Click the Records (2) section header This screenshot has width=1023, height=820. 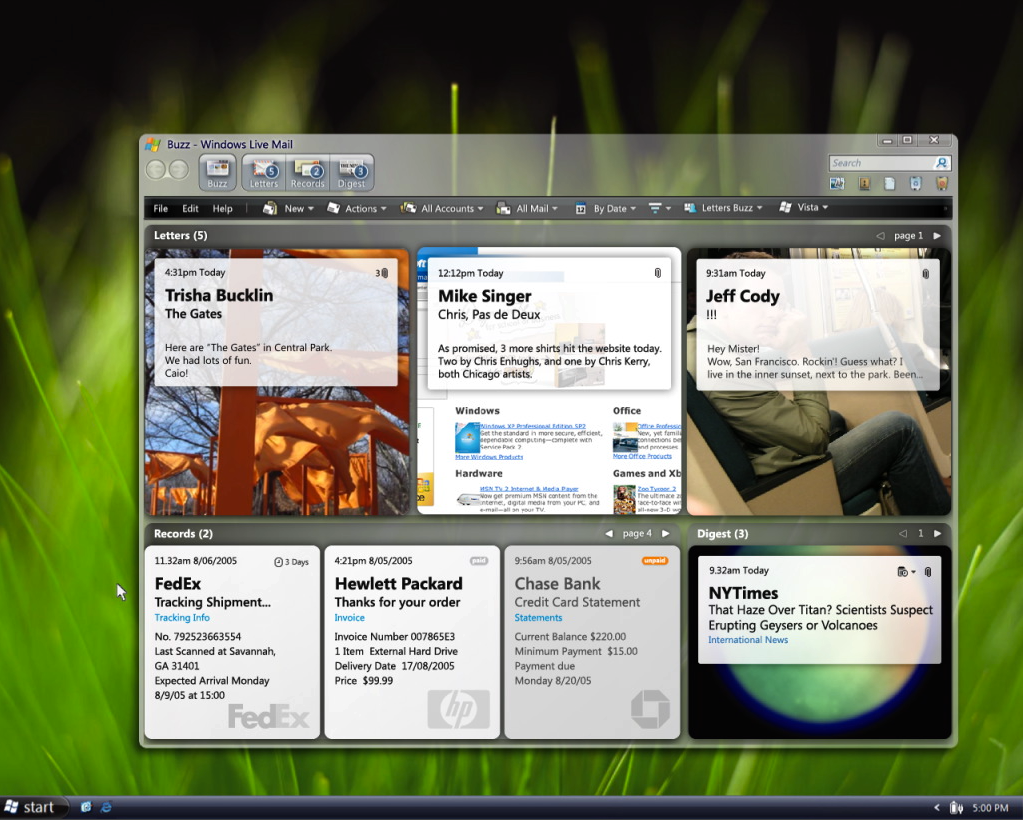point(183,534)
